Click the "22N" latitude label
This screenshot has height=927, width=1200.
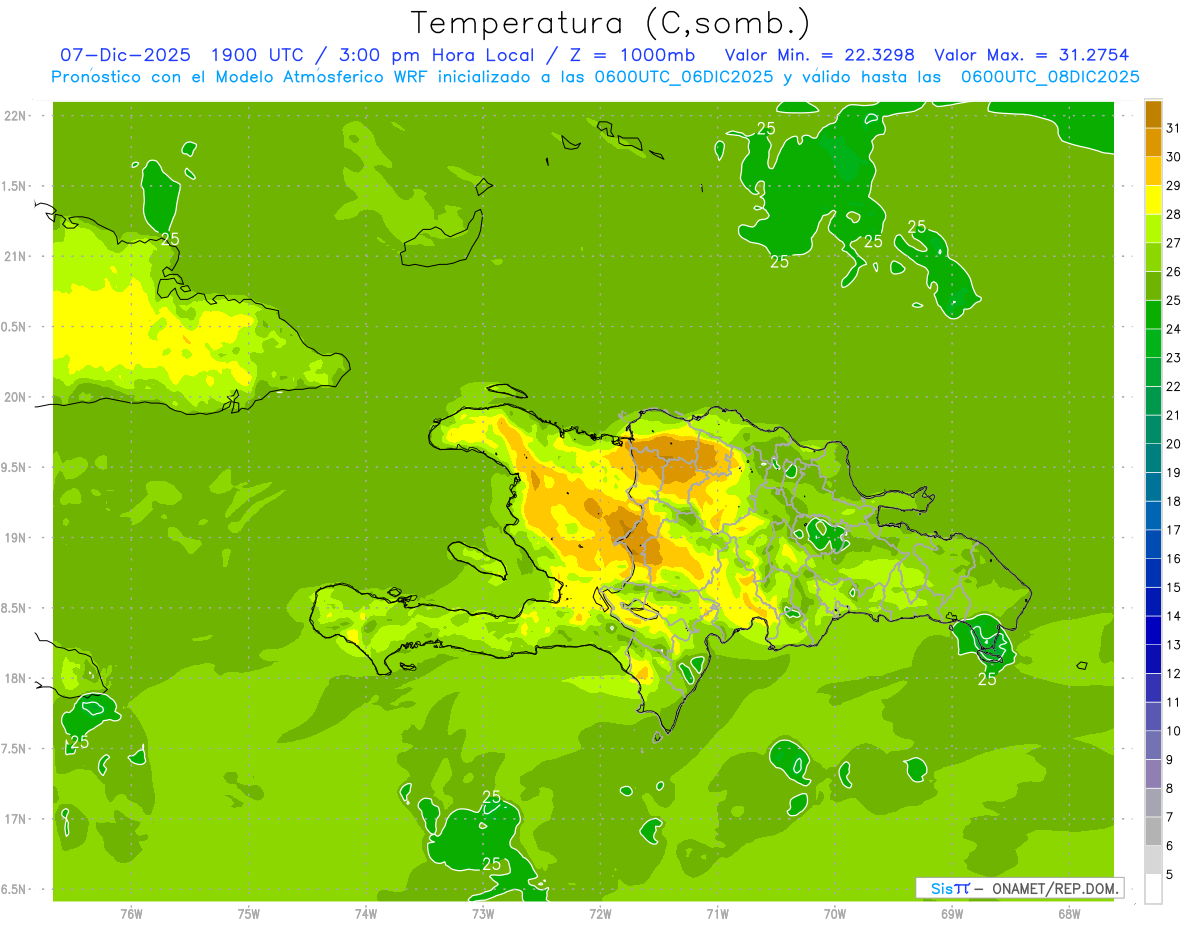[14, 116]
